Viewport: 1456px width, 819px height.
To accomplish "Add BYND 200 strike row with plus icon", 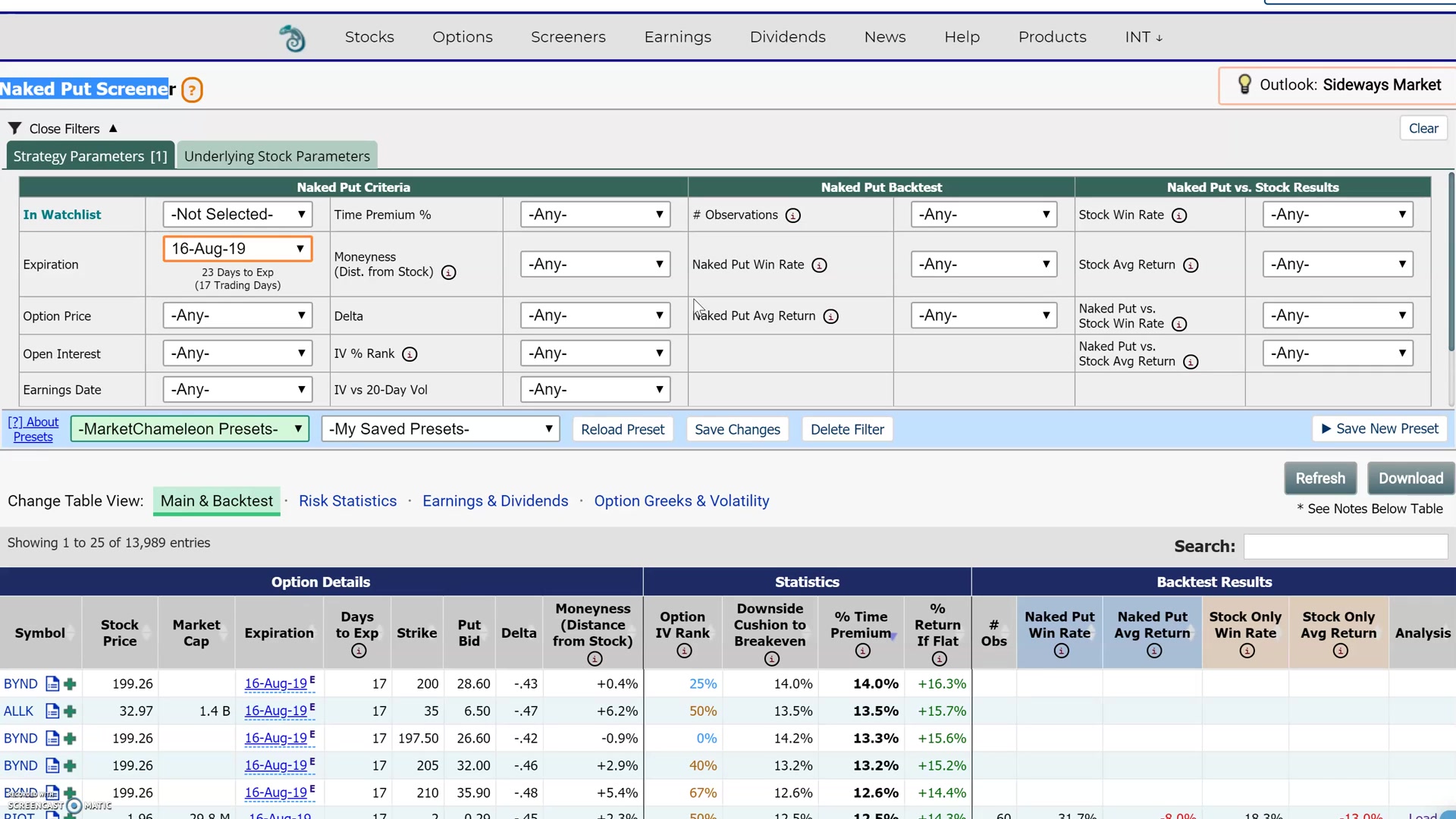I will [70, 684].
